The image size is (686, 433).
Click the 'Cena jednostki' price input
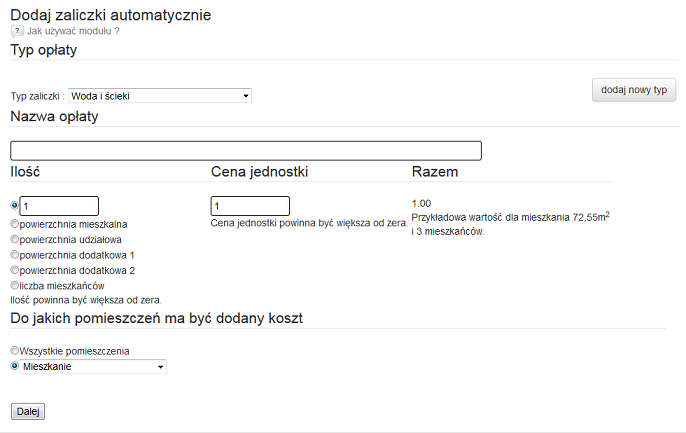click(x=250, y=206)
